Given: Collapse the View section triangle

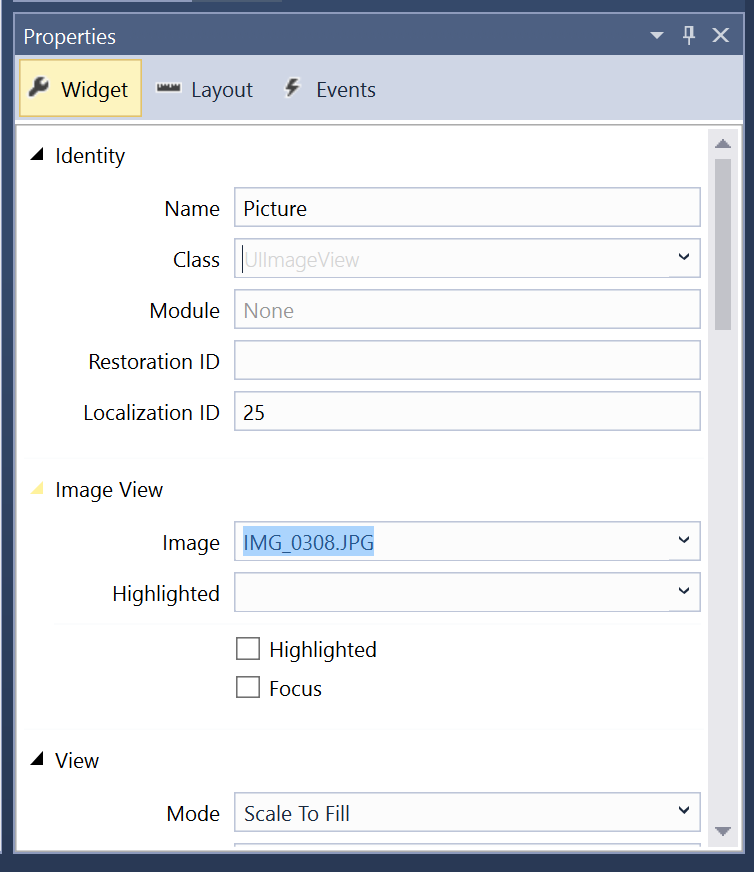Looking at the screenshot, I should coord(37,759).
